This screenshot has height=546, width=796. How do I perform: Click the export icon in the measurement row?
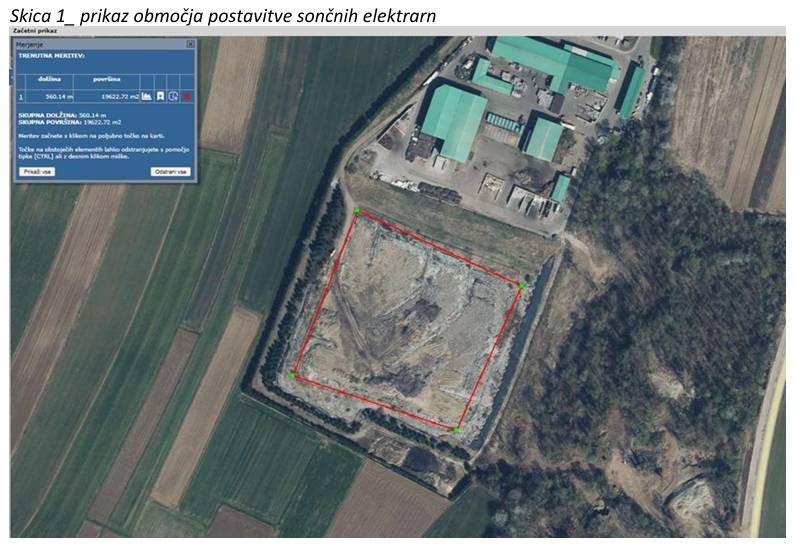point(174,96)
